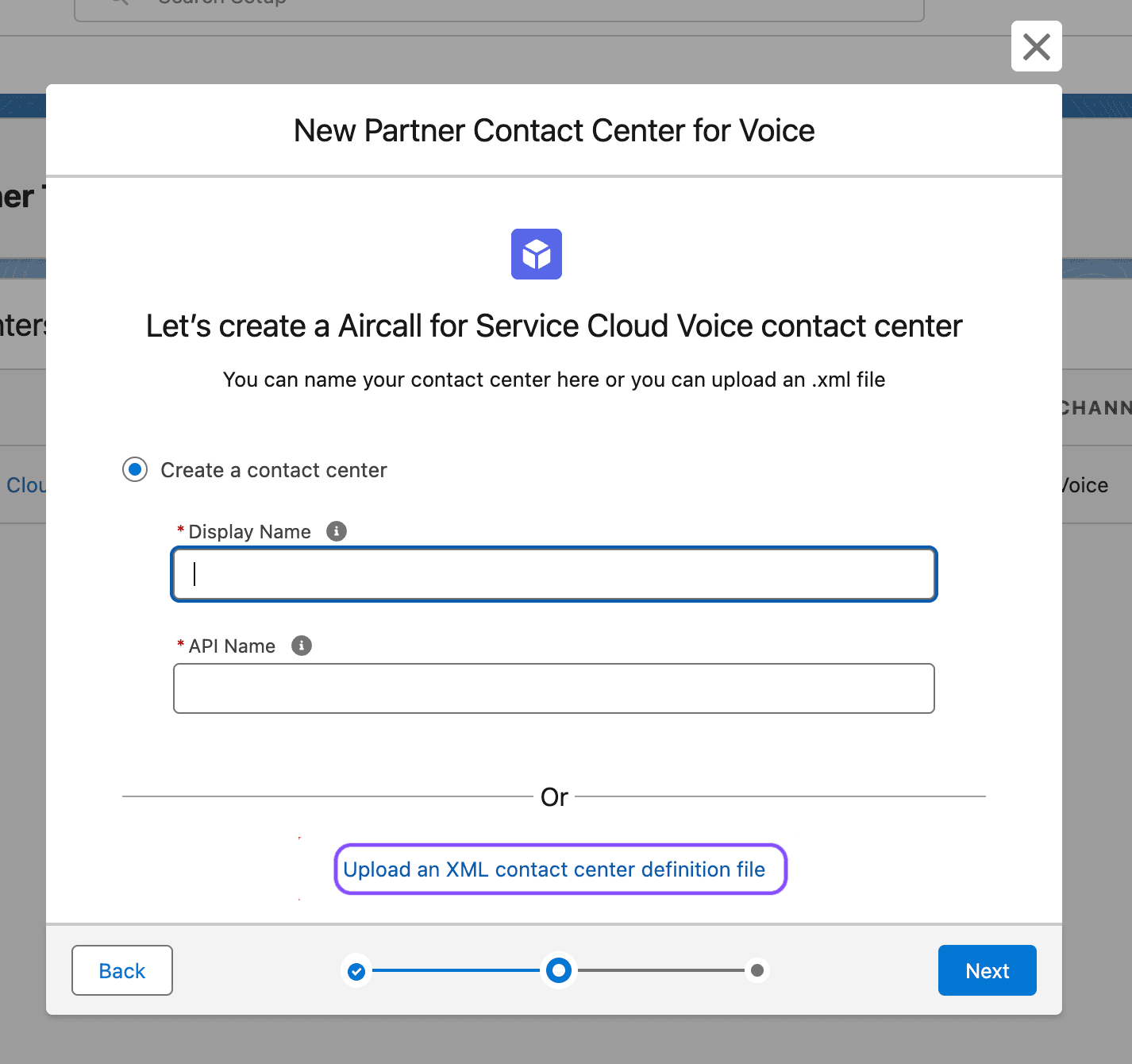Click the active second progress step circle

coord(558,970)
